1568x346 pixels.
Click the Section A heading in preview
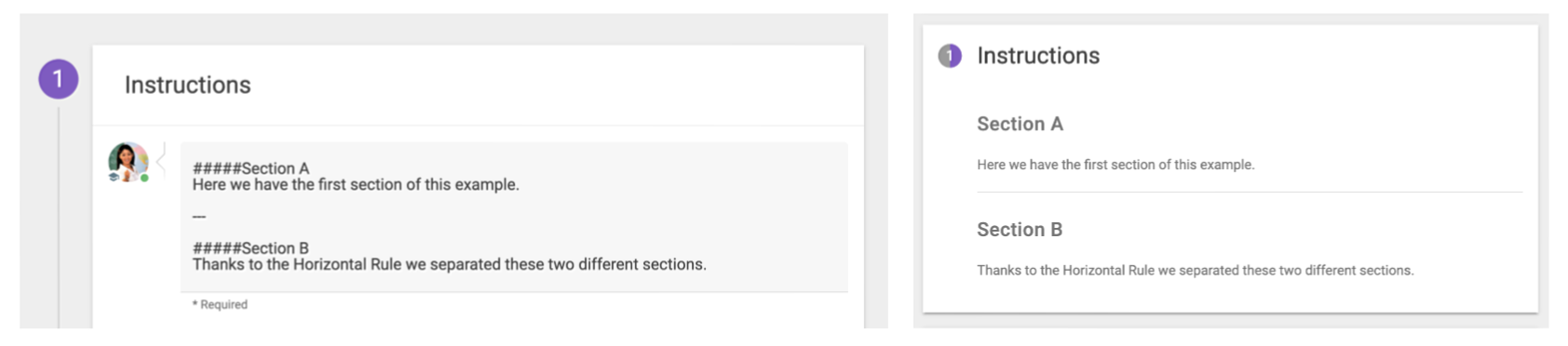tap(1020, 124)
